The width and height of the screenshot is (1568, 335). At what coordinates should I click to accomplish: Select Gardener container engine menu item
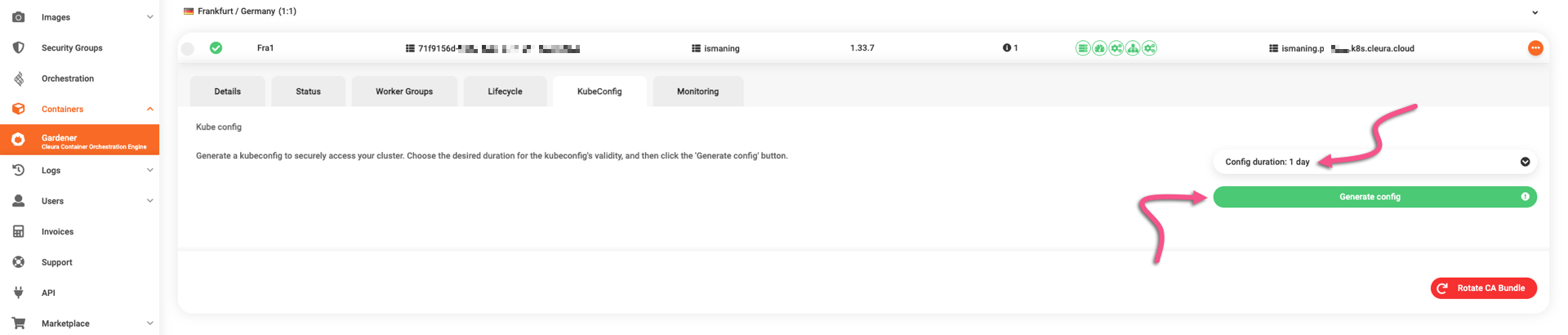79,140
